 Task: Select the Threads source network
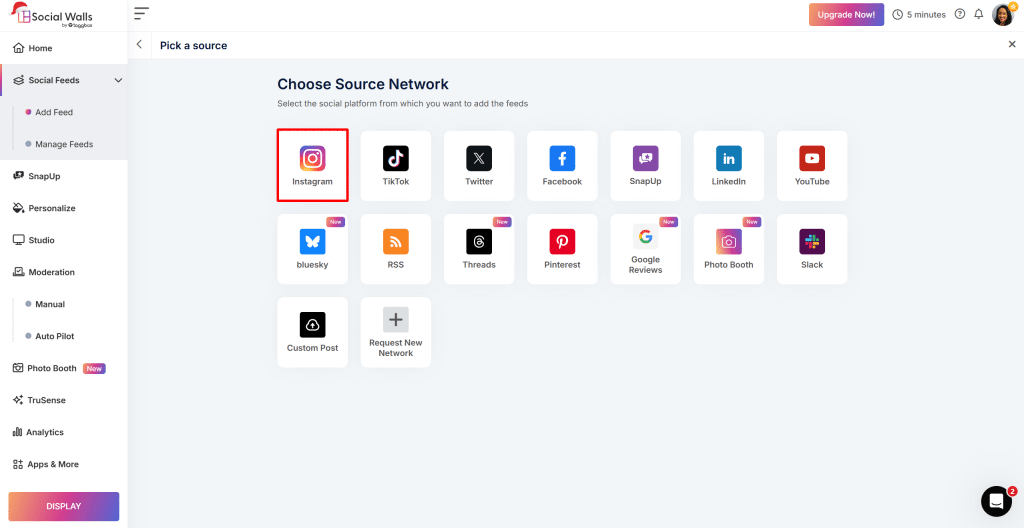pyautogui.click(x=479, y=249)
